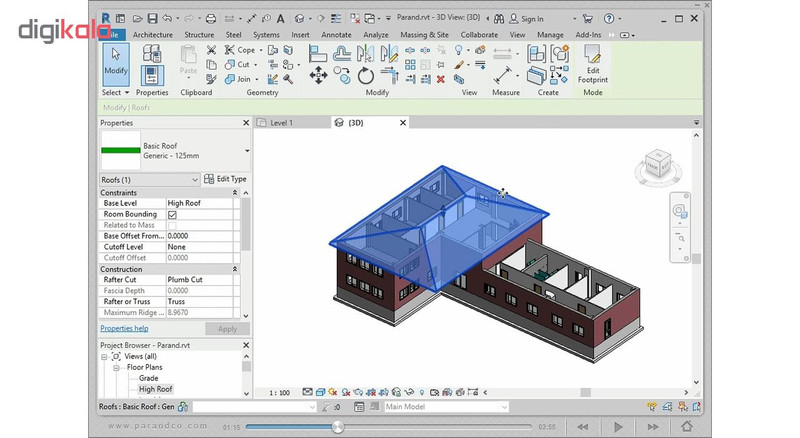
Task: Click the video player home icon
Action: pyautogui.click(x=687, y=426)
